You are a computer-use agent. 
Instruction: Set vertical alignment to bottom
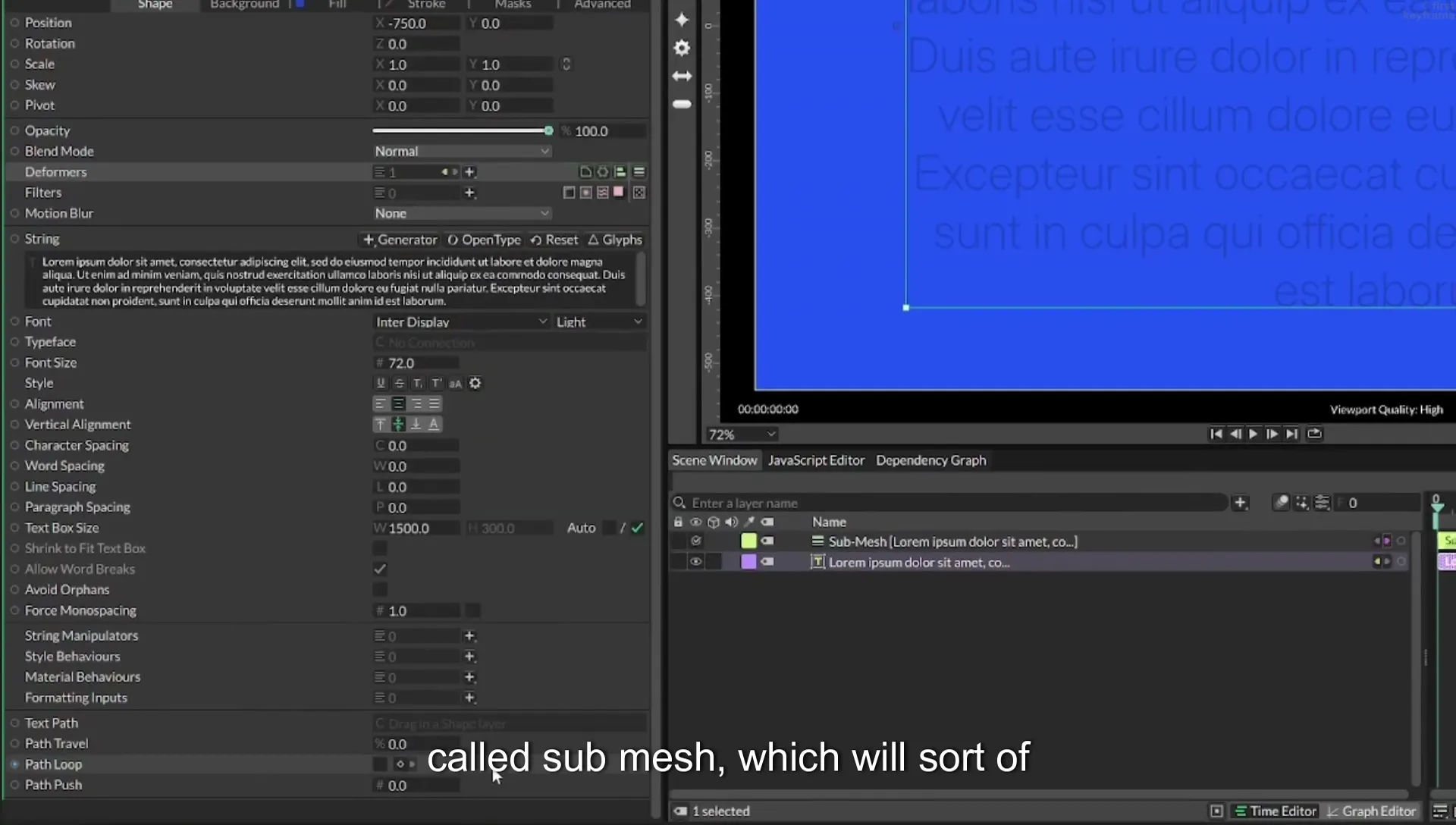[416, 425]
